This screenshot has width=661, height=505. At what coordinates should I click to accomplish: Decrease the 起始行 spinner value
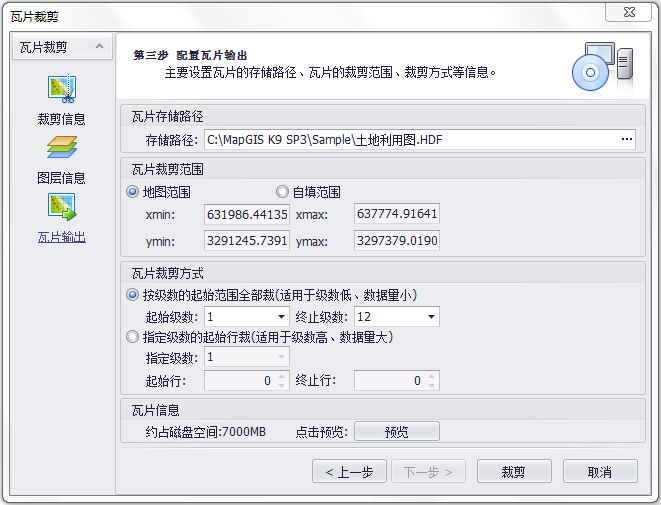coord(282,385)
